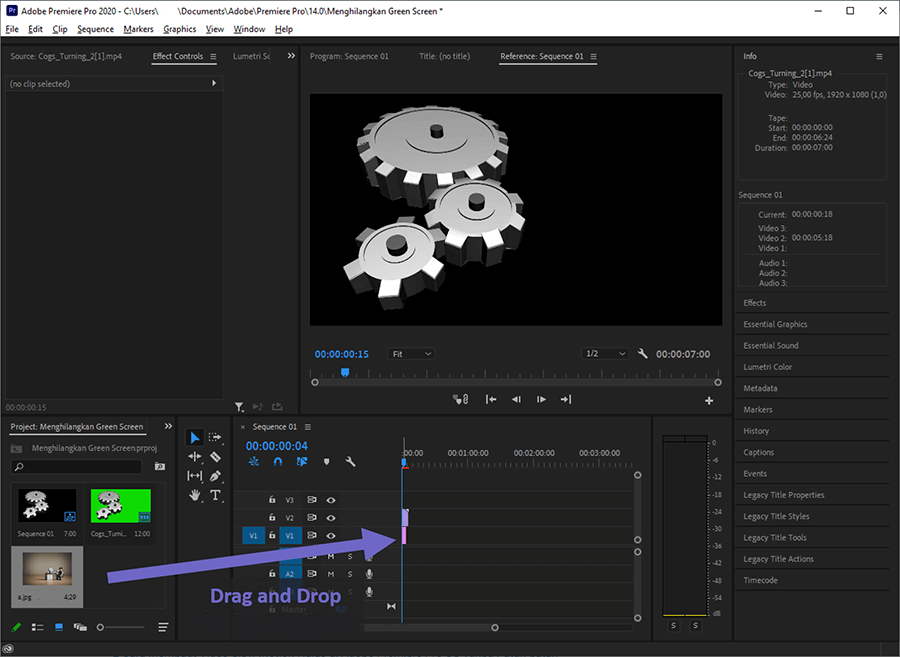Step forward one frame in monitor
This screenshot has width=900, height=657.
(x=541, y=399)
